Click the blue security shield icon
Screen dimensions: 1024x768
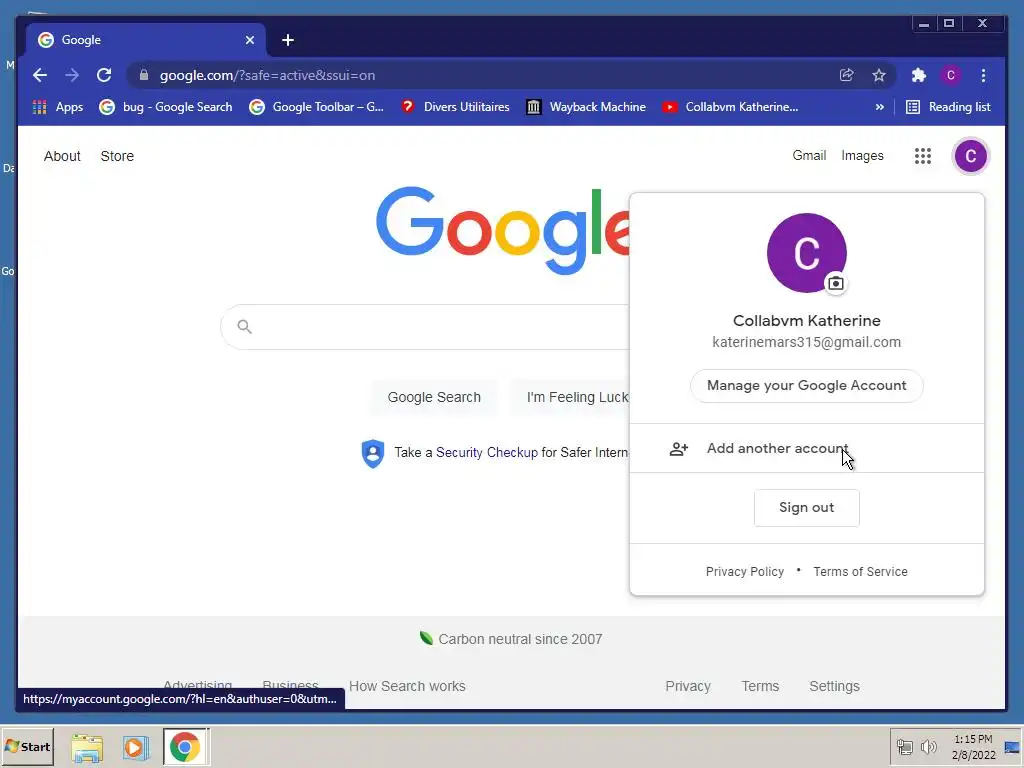click(x=373, y=453)
